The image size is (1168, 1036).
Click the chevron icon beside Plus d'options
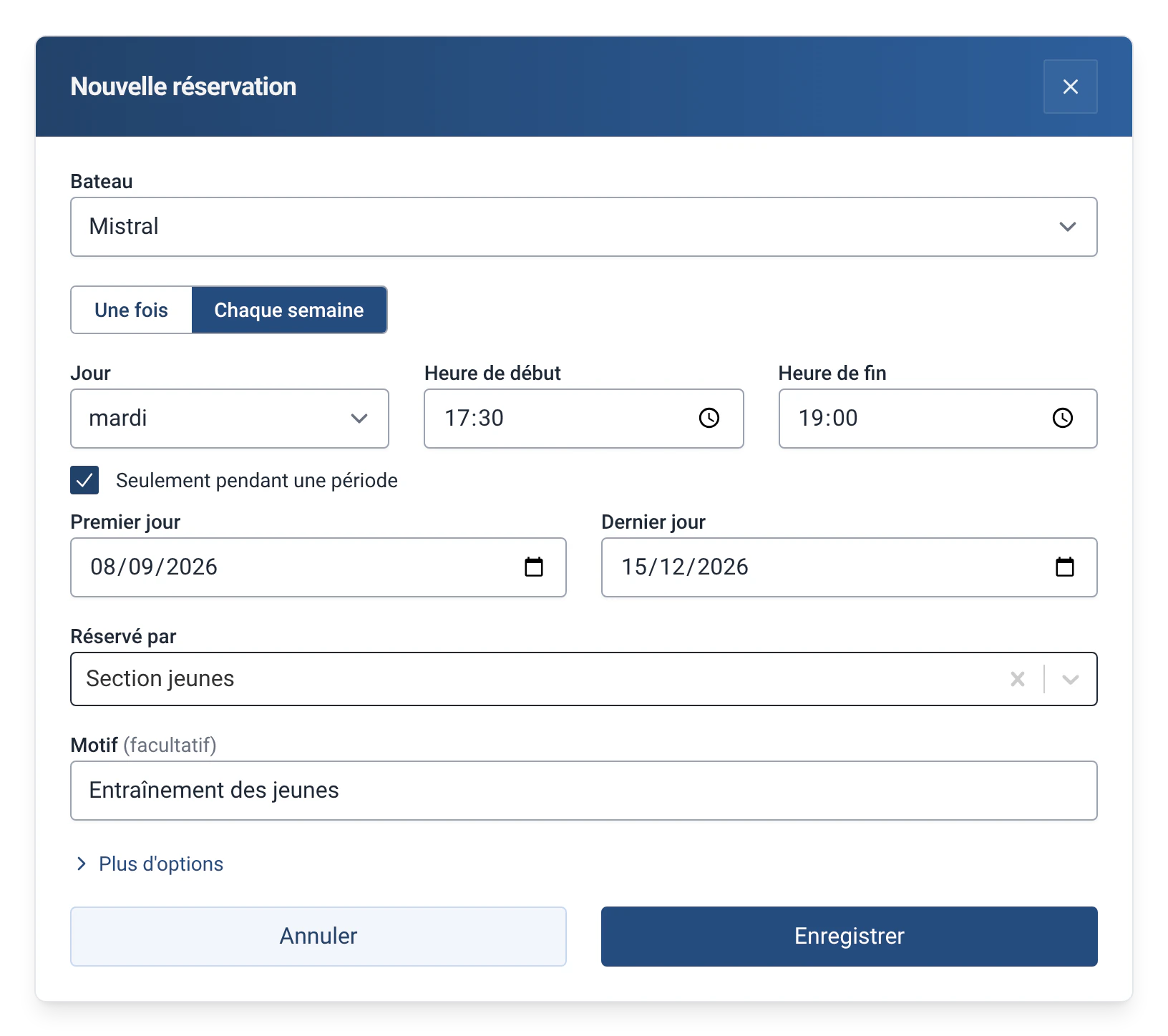tap(81, 864)
